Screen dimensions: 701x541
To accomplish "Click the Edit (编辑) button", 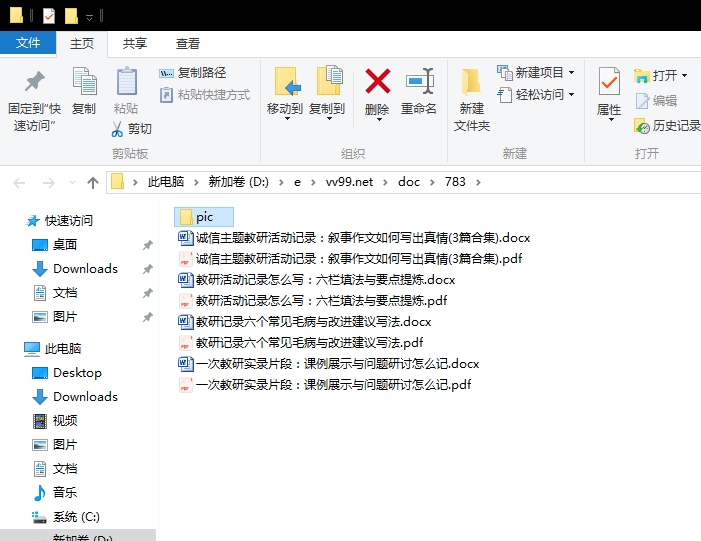I will 656,101.
